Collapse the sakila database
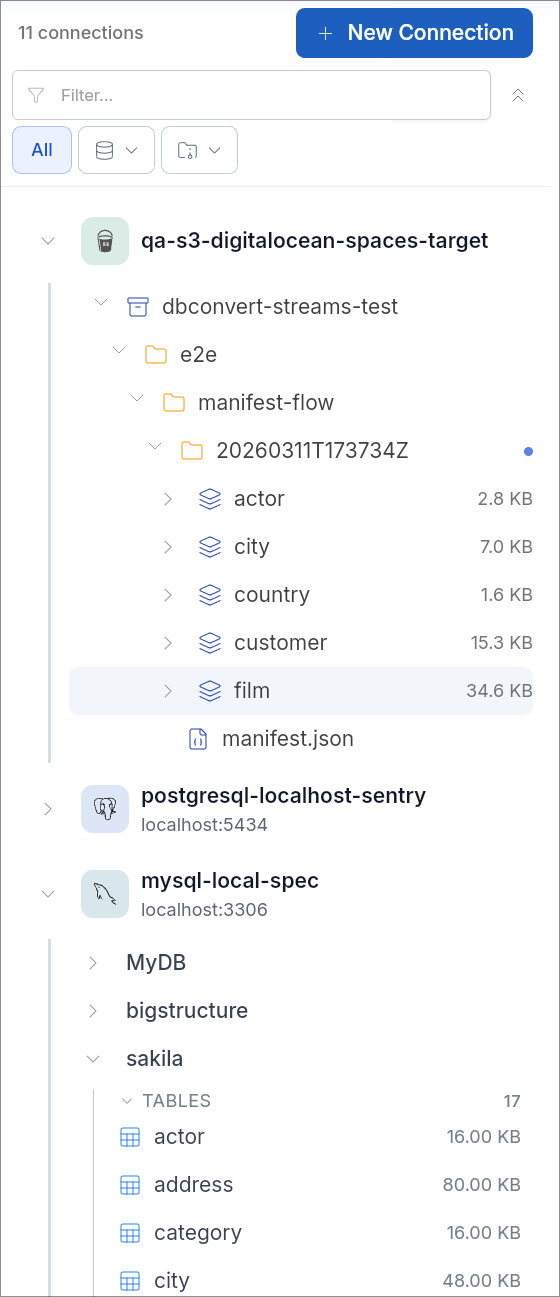This screenshot has width=560, height=1297. 93,1059
